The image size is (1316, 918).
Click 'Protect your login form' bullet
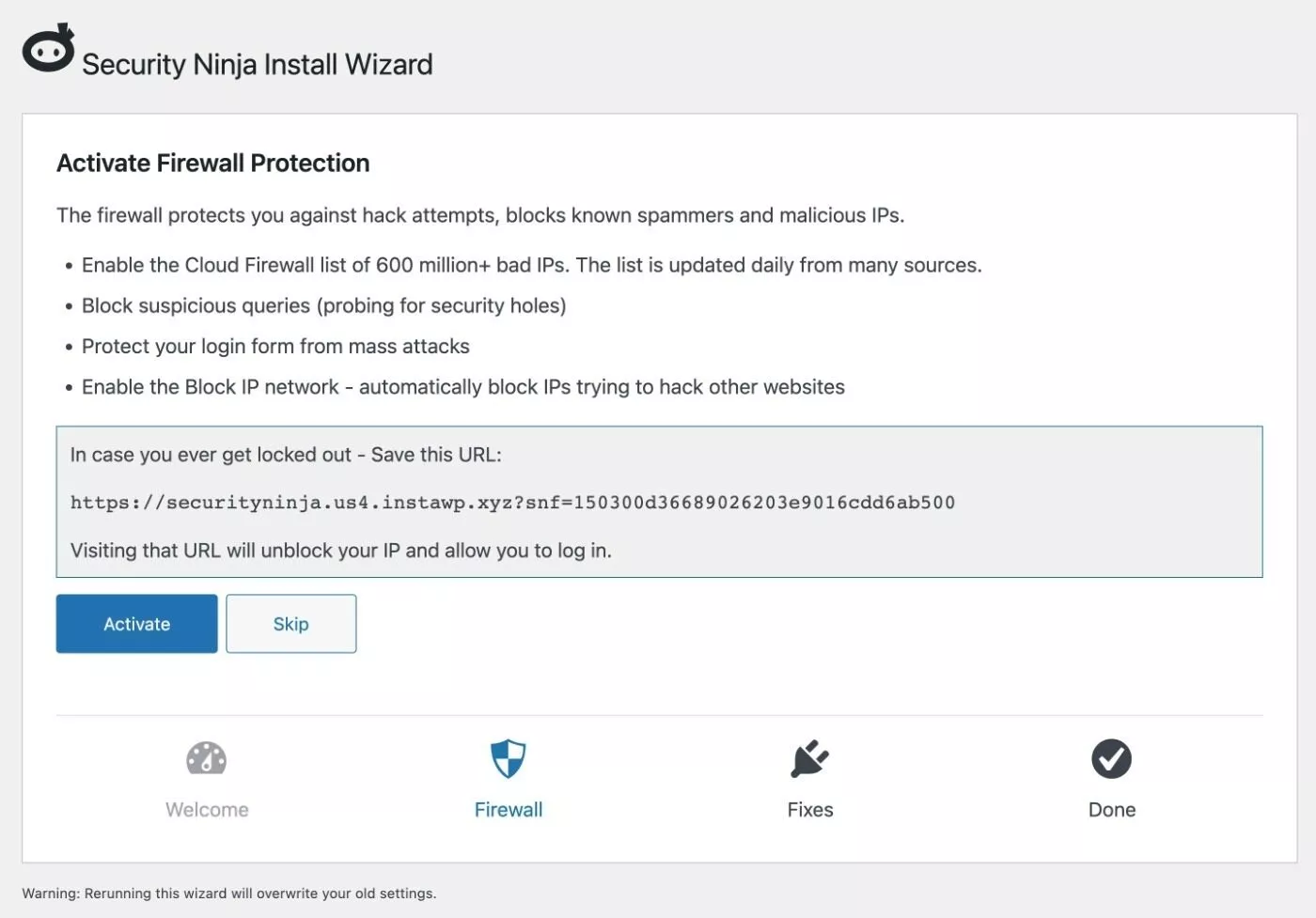[275, 347]
